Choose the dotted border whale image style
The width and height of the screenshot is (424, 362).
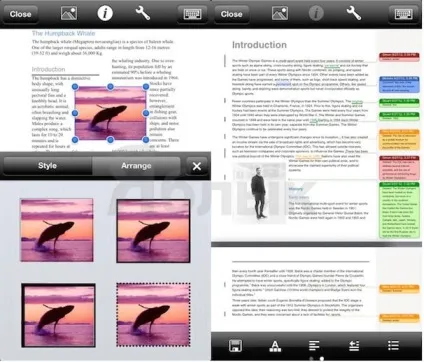coord(153,315)
